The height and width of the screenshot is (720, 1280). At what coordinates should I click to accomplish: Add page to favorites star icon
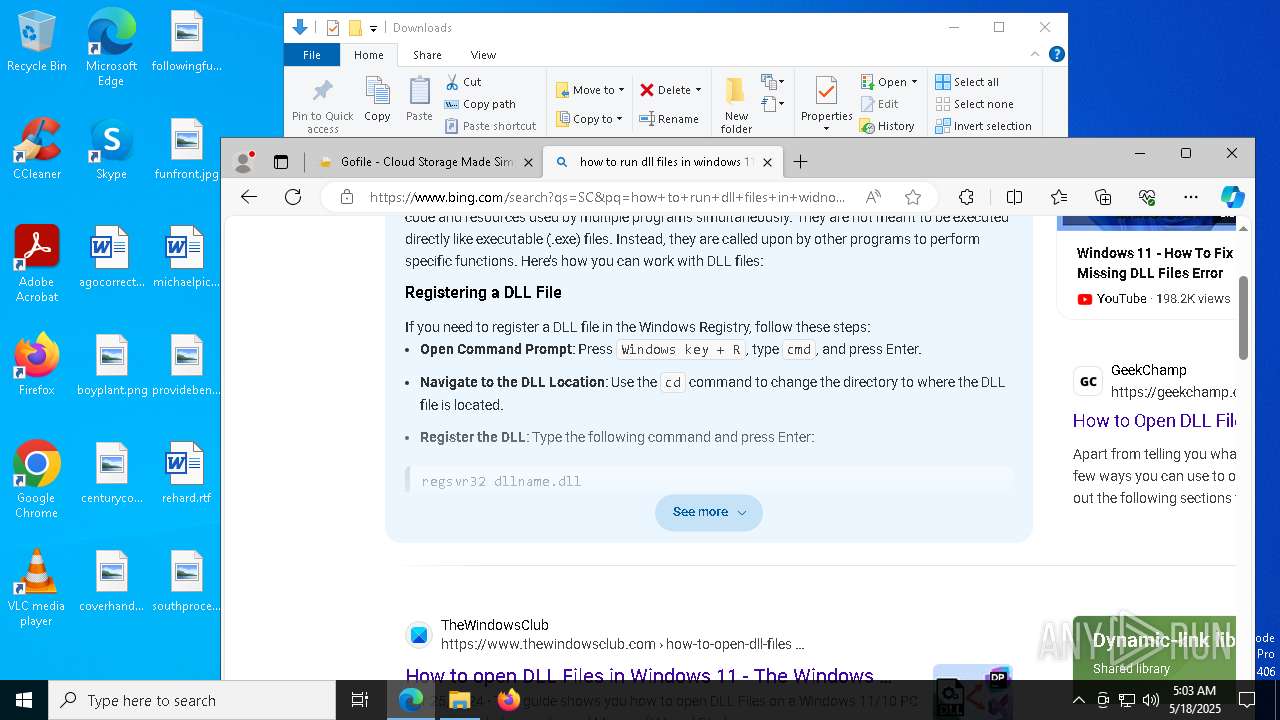(912, 197)
